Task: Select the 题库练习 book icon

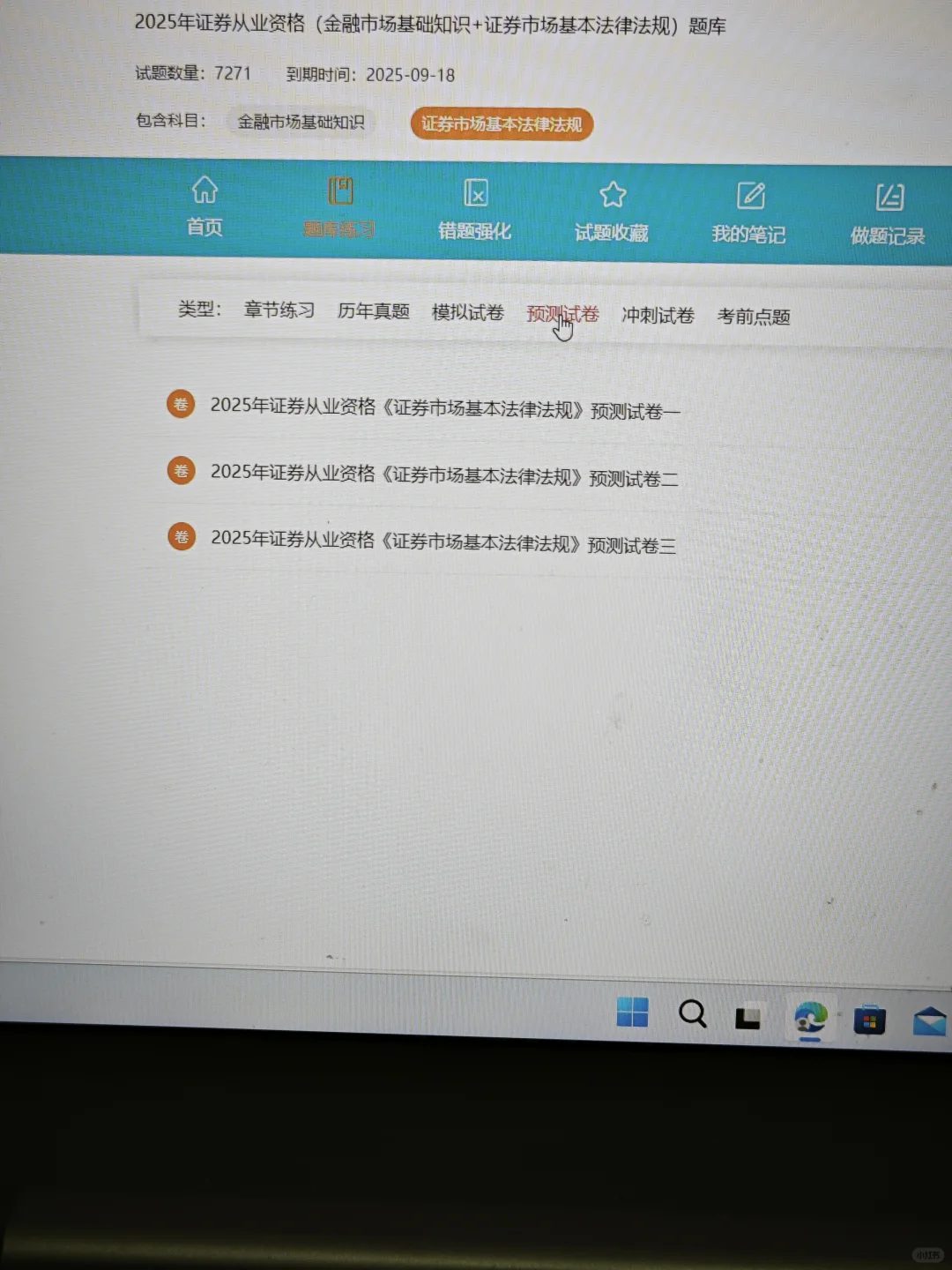Action: [340, 207]
